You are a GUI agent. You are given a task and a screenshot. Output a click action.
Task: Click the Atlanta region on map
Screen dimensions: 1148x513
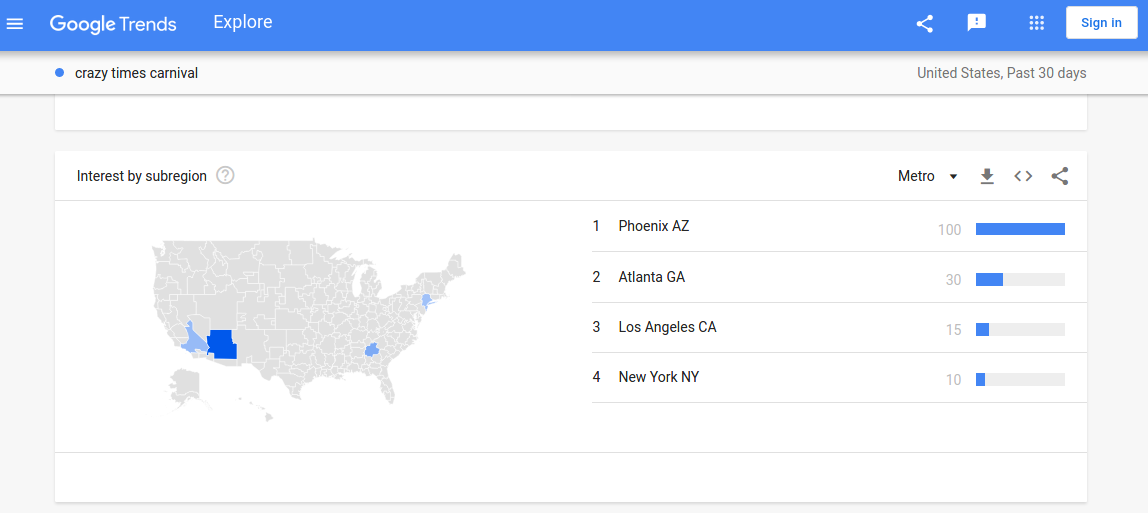click(373, 351)
